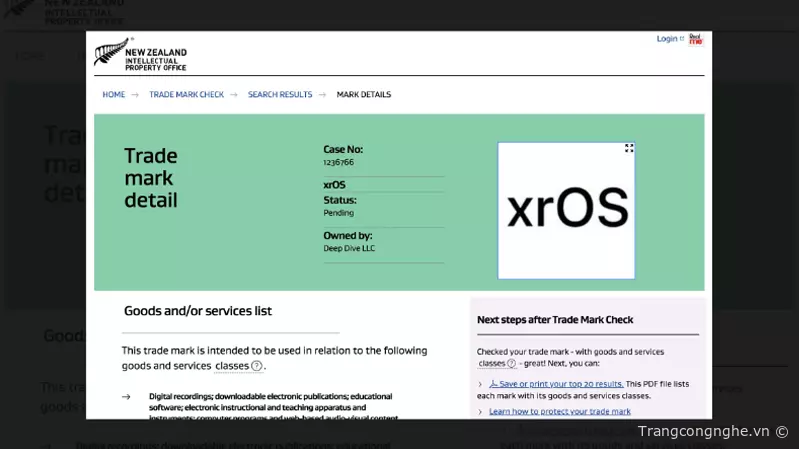
Task: Open 'Save or print your top 20 results' link
Action: [x=561, y=383]
